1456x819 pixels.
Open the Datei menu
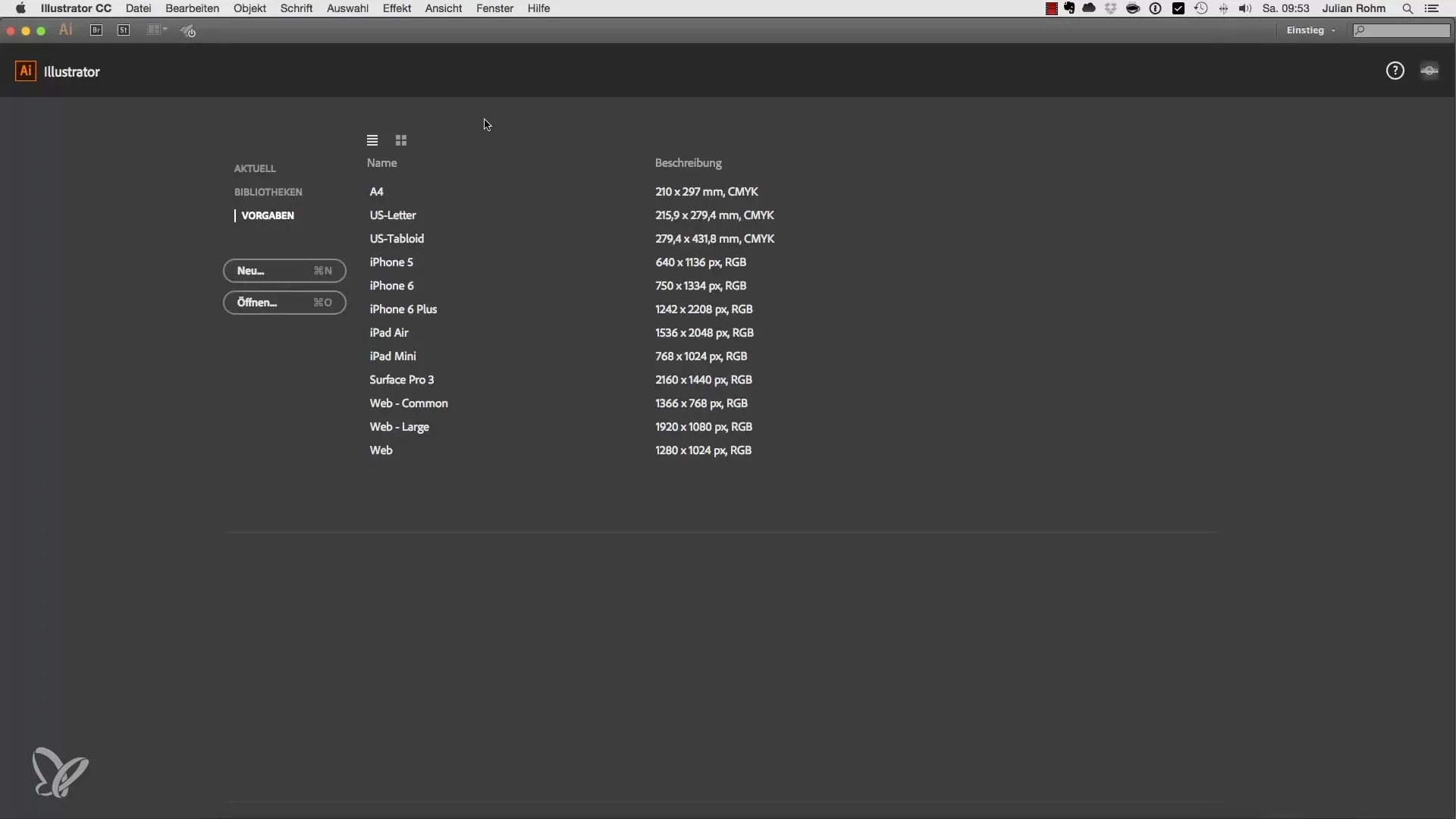click(x=138, y=8)
